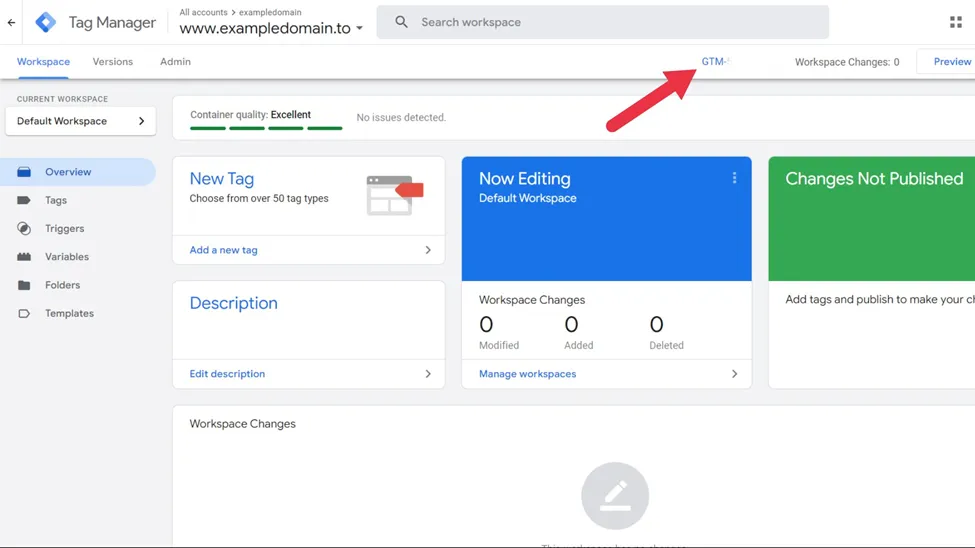975x548 pixels.
Task: Click the search magnifier icon
Action: (x=402, y=22)
